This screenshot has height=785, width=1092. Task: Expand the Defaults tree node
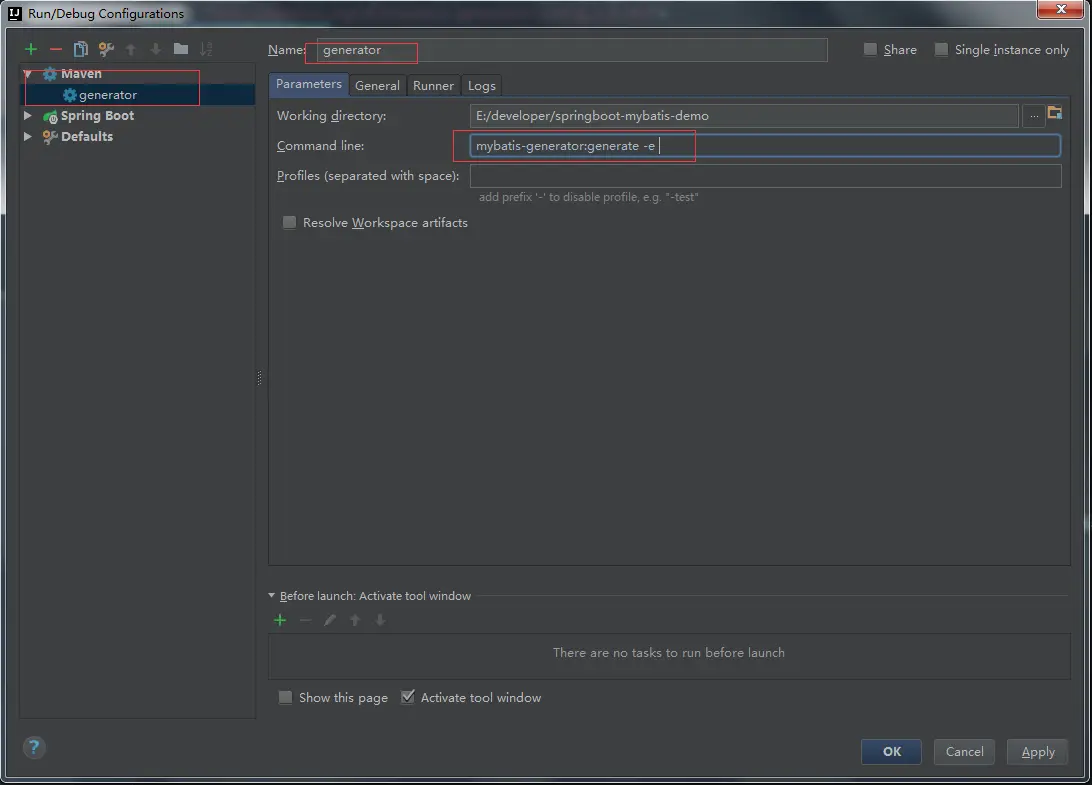tap(28, 137)
